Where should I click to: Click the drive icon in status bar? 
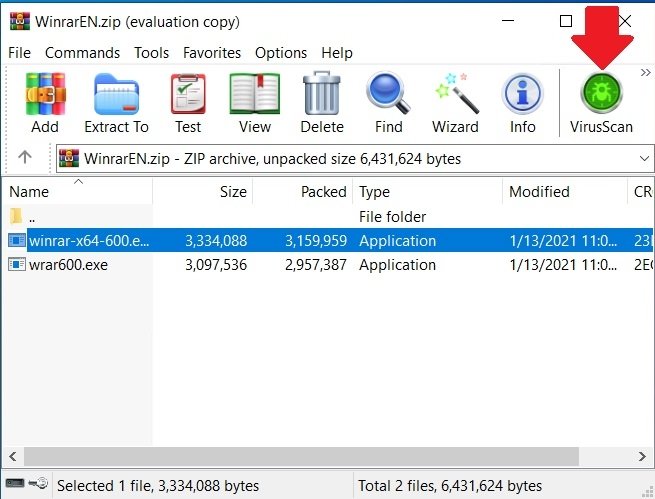pyautogui.click(x=15, y=483)
